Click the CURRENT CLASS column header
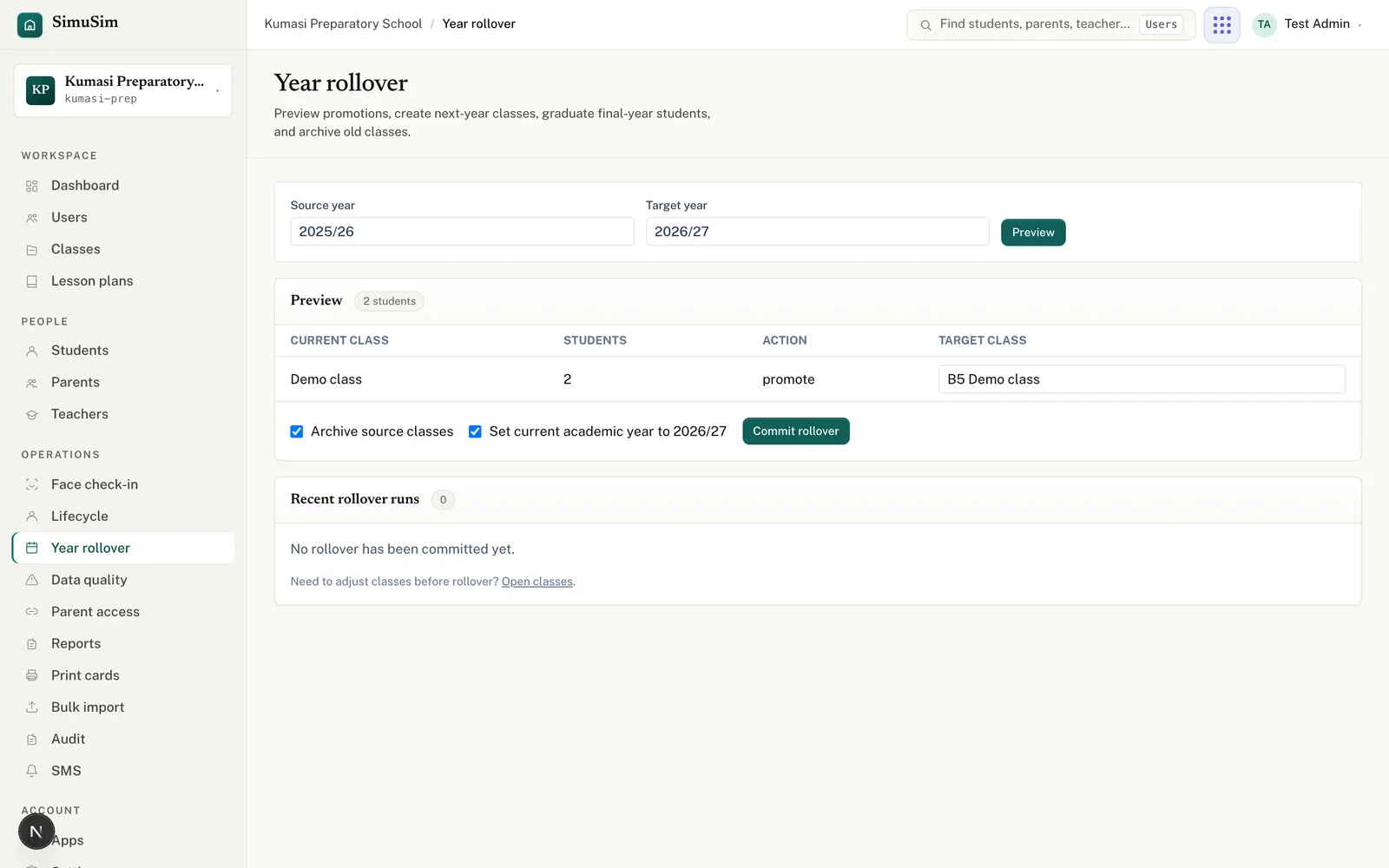Viewport: 1389px width, 868px height. click(339, 340)
